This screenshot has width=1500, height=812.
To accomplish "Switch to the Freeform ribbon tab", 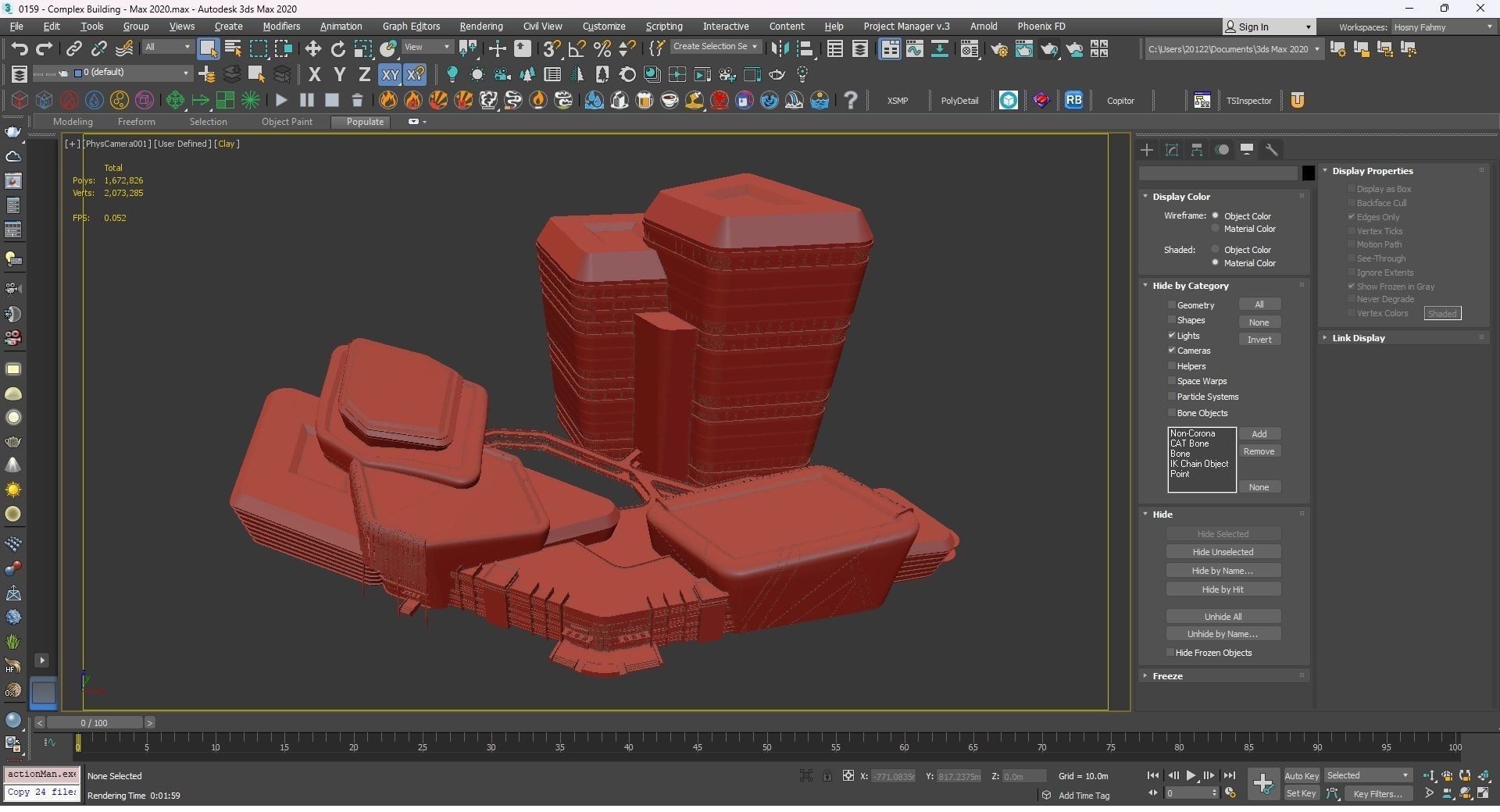I will click(x=136, y=122).
